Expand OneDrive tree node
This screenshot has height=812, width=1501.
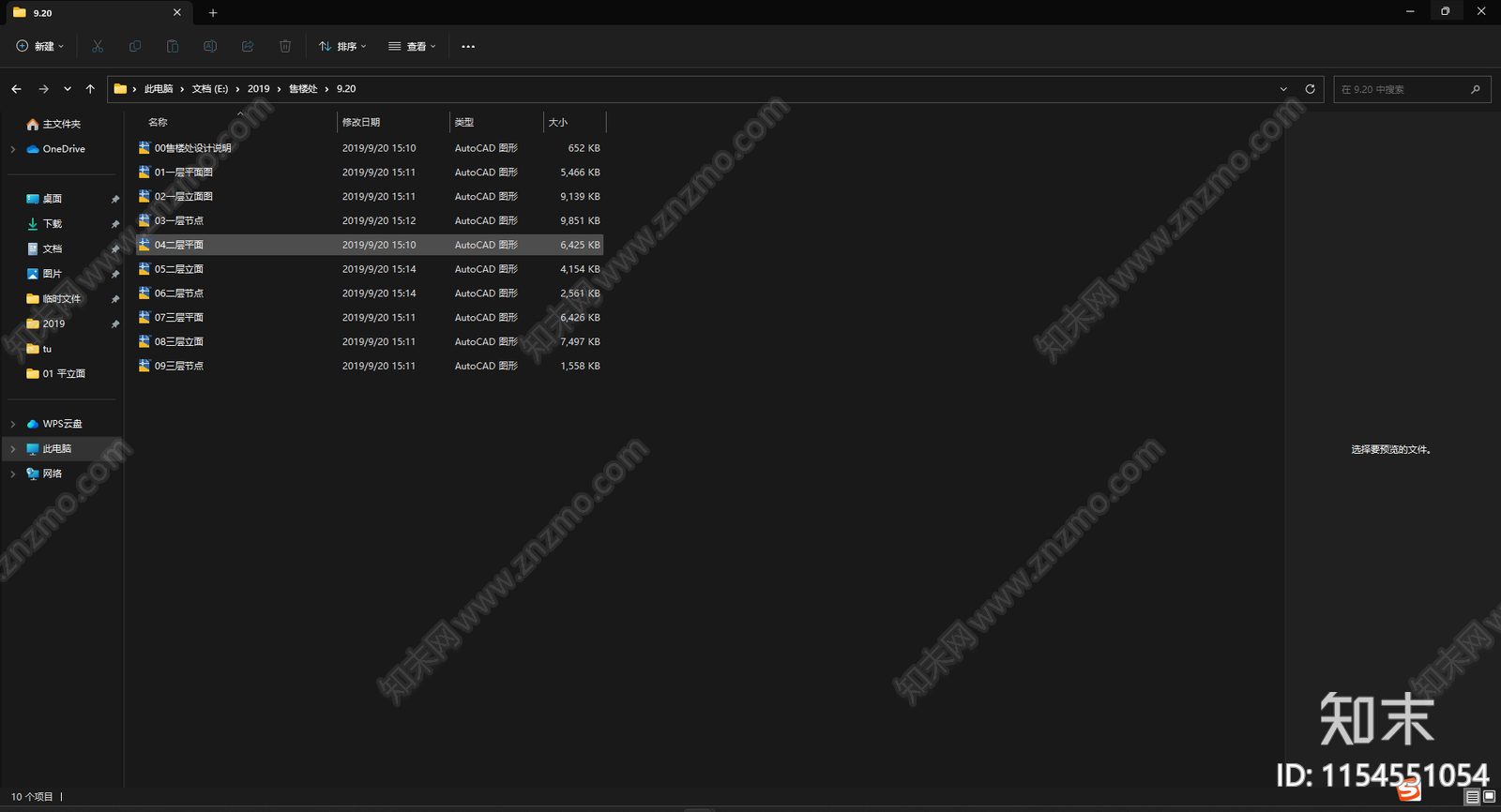click(13, 149)
